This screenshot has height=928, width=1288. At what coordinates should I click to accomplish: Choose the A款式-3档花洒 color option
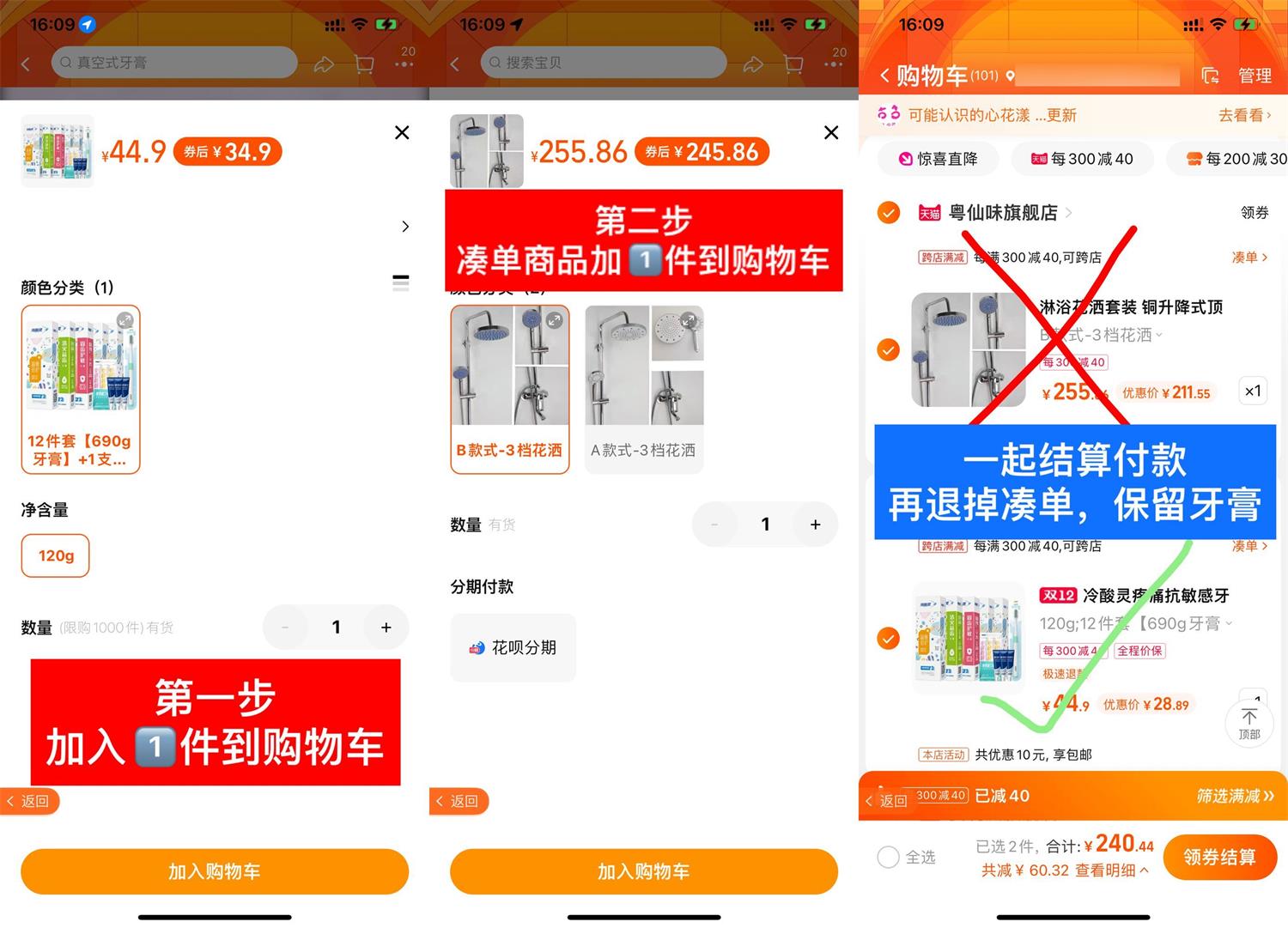643,389
